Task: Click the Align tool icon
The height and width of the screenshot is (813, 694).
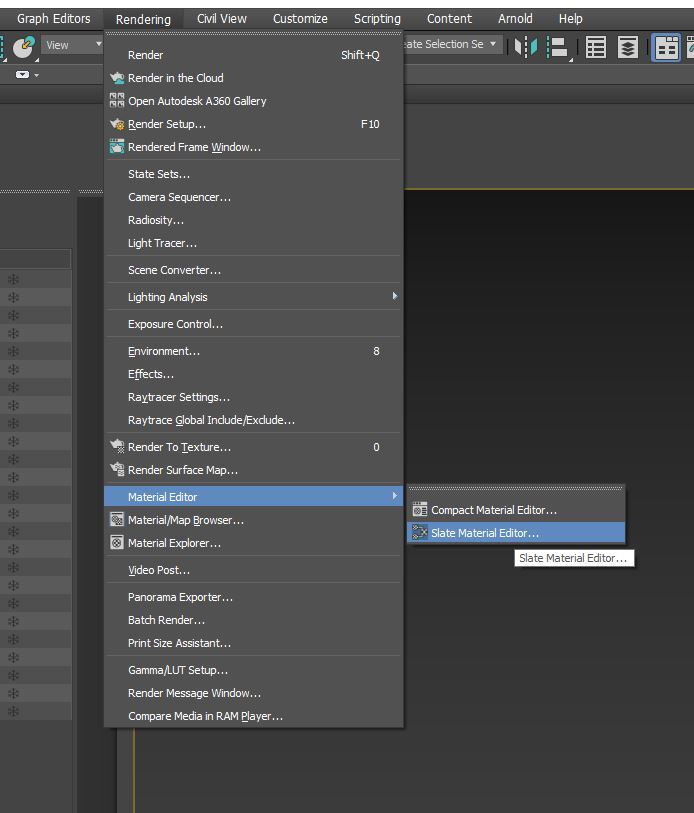Action: [559, 47]
